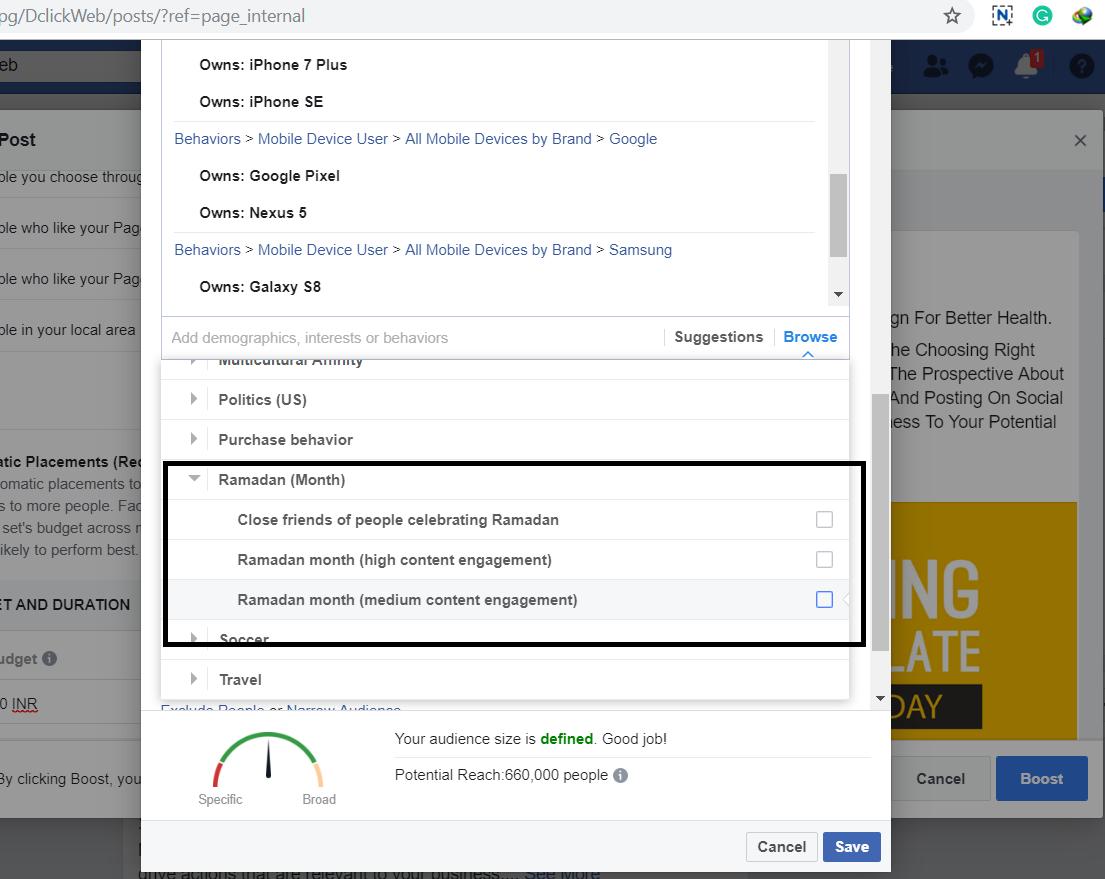Click Behaviors link in the Google breadcrumb
Image resolution: width=1105 pixels, height=879 pixels.
(x=207, y=139)
